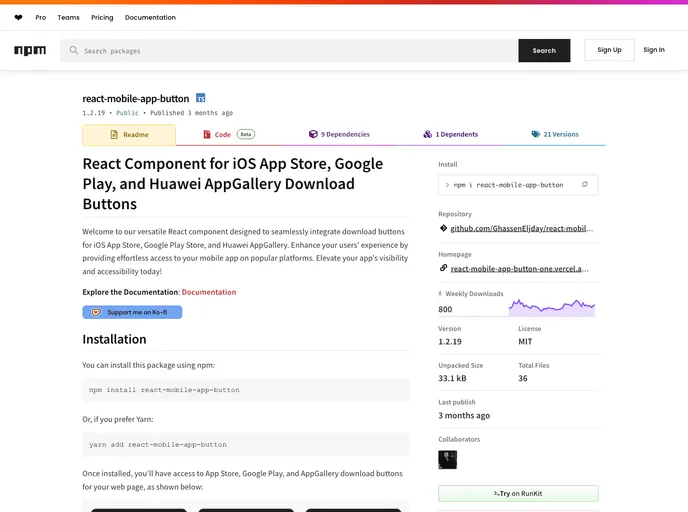Focus the Search packages input field
Screen dimensions: 688x512
click(x=289, y=50)
